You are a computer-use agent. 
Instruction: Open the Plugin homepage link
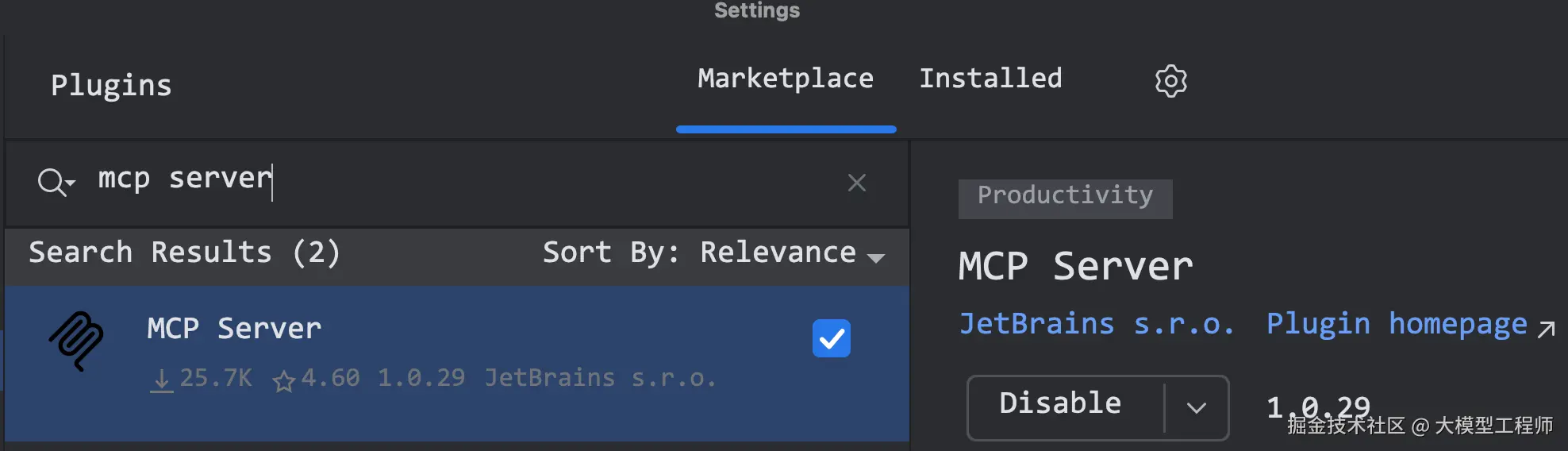(x=1396, y=324)
